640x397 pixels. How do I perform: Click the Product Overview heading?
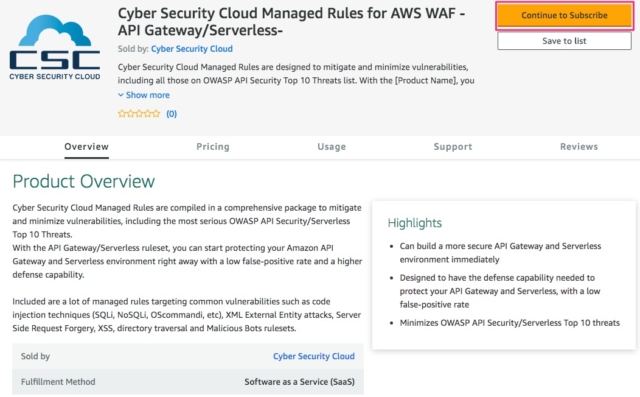click(x=84, y=182)
